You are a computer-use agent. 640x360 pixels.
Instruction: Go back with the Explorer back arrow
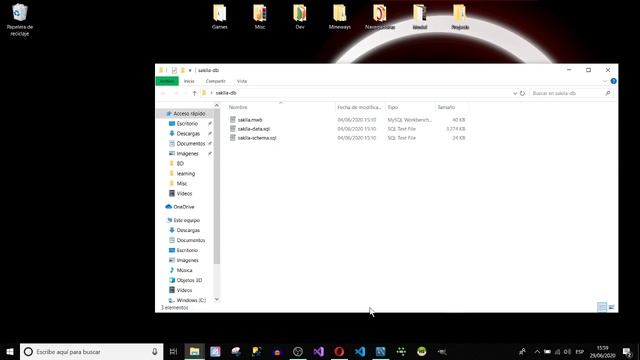tap(163, 93)
